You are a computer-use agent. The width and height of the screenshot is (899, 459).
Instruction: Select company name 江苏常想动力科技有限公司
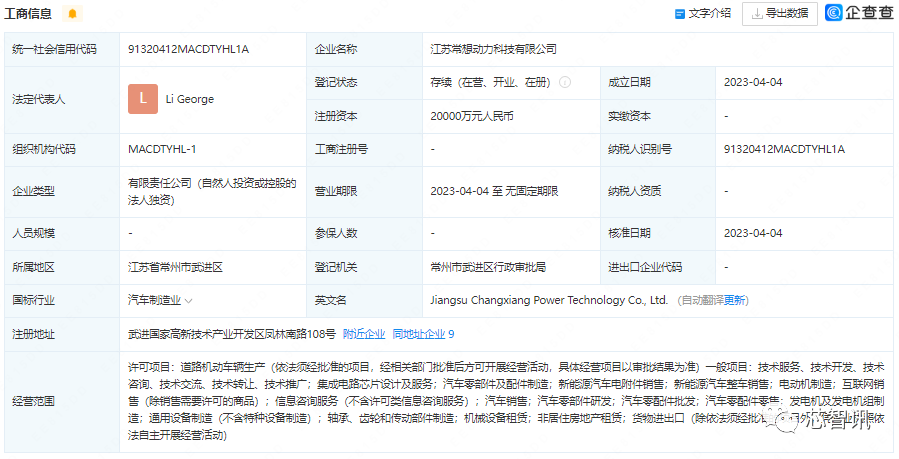tap(493, 49)
